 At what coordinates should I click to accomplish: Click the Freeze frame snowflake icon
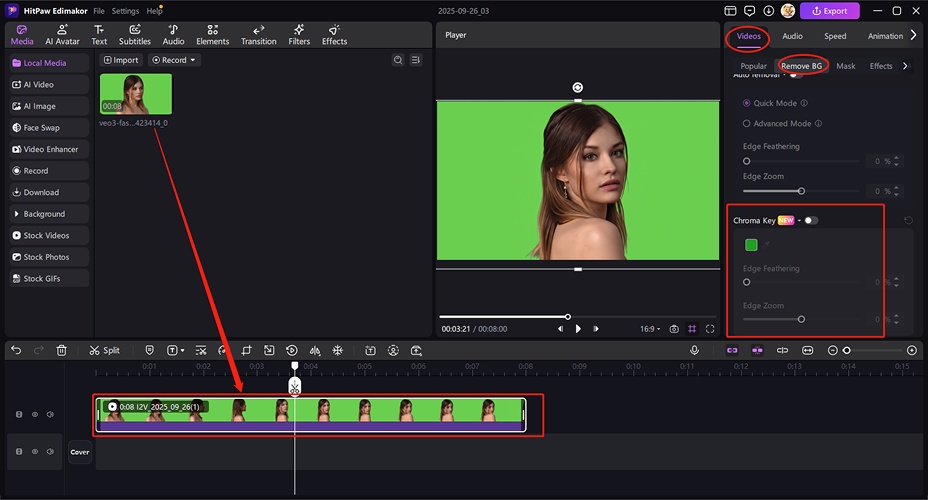point(338,350)
